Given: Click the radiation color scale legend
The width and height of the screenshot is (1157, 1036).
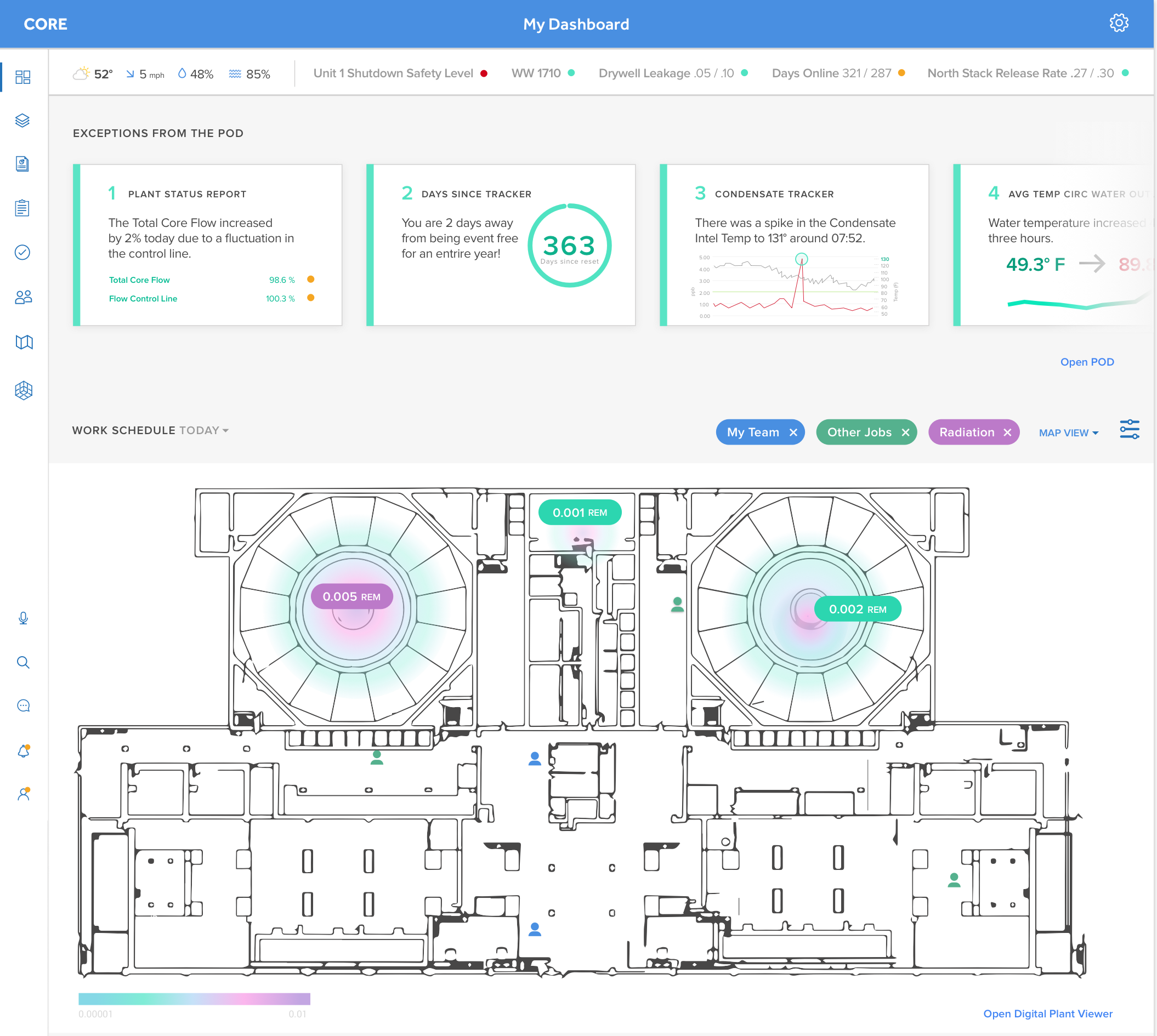Looking at the screenshot, I should tap(194, 998).
